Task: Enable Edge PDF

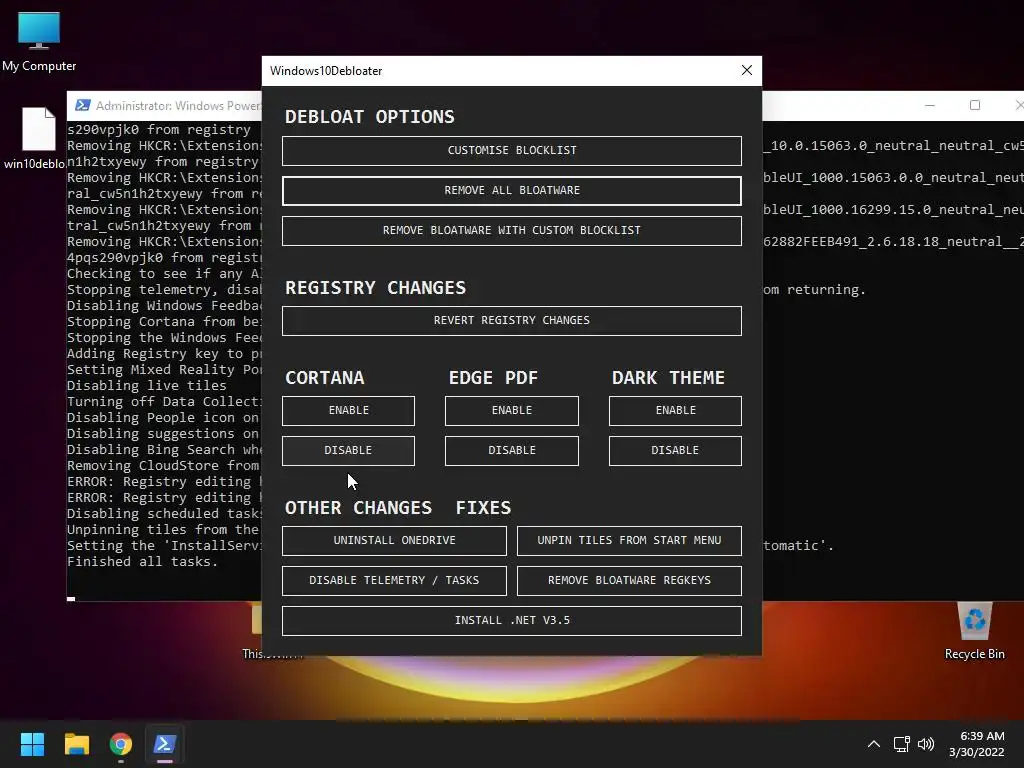Action: point(511,410)
